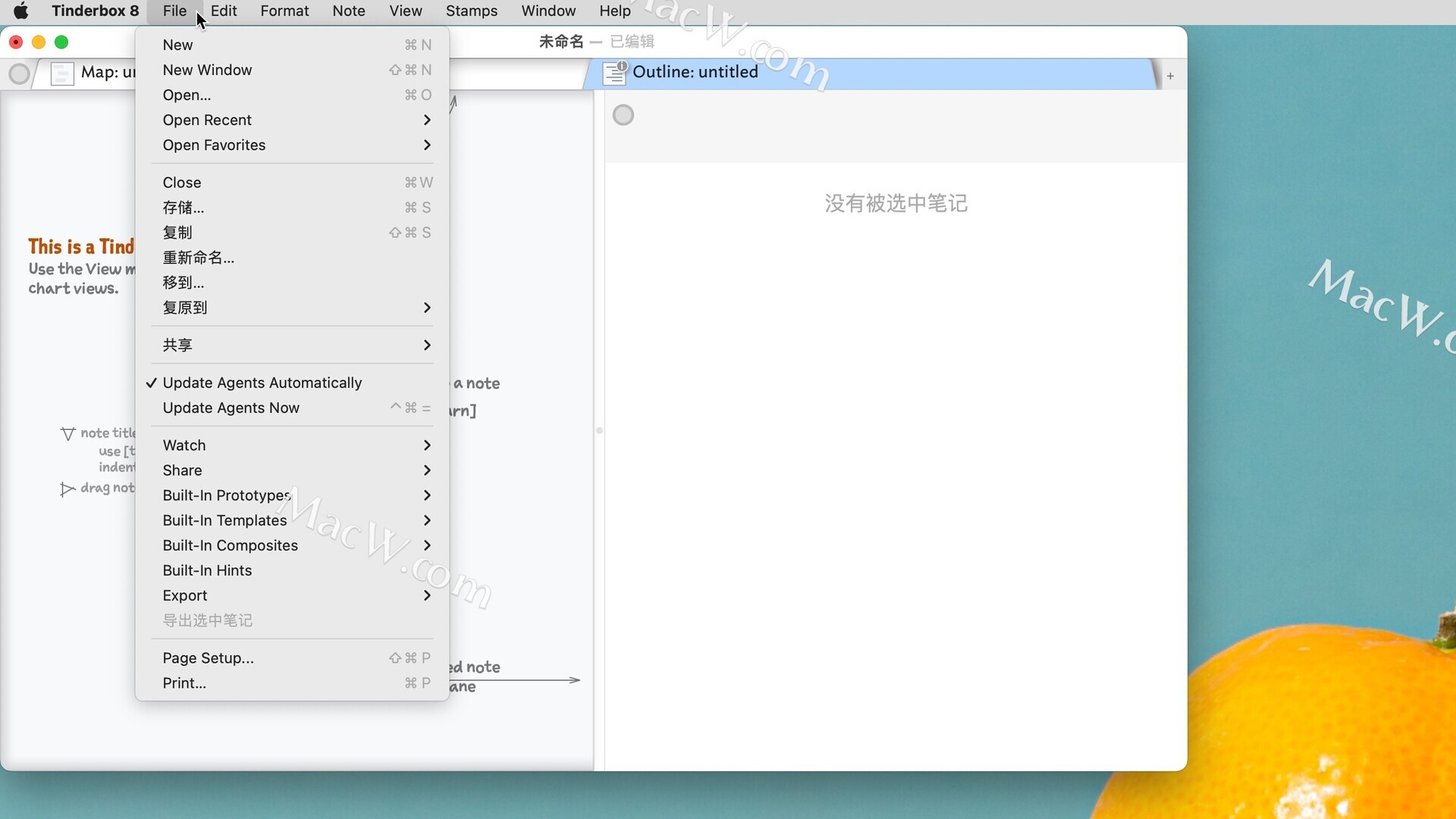This screenshot has height=819, width=1456.
Task: Add a new tab with plus button
Action: tap(1170, 76)
